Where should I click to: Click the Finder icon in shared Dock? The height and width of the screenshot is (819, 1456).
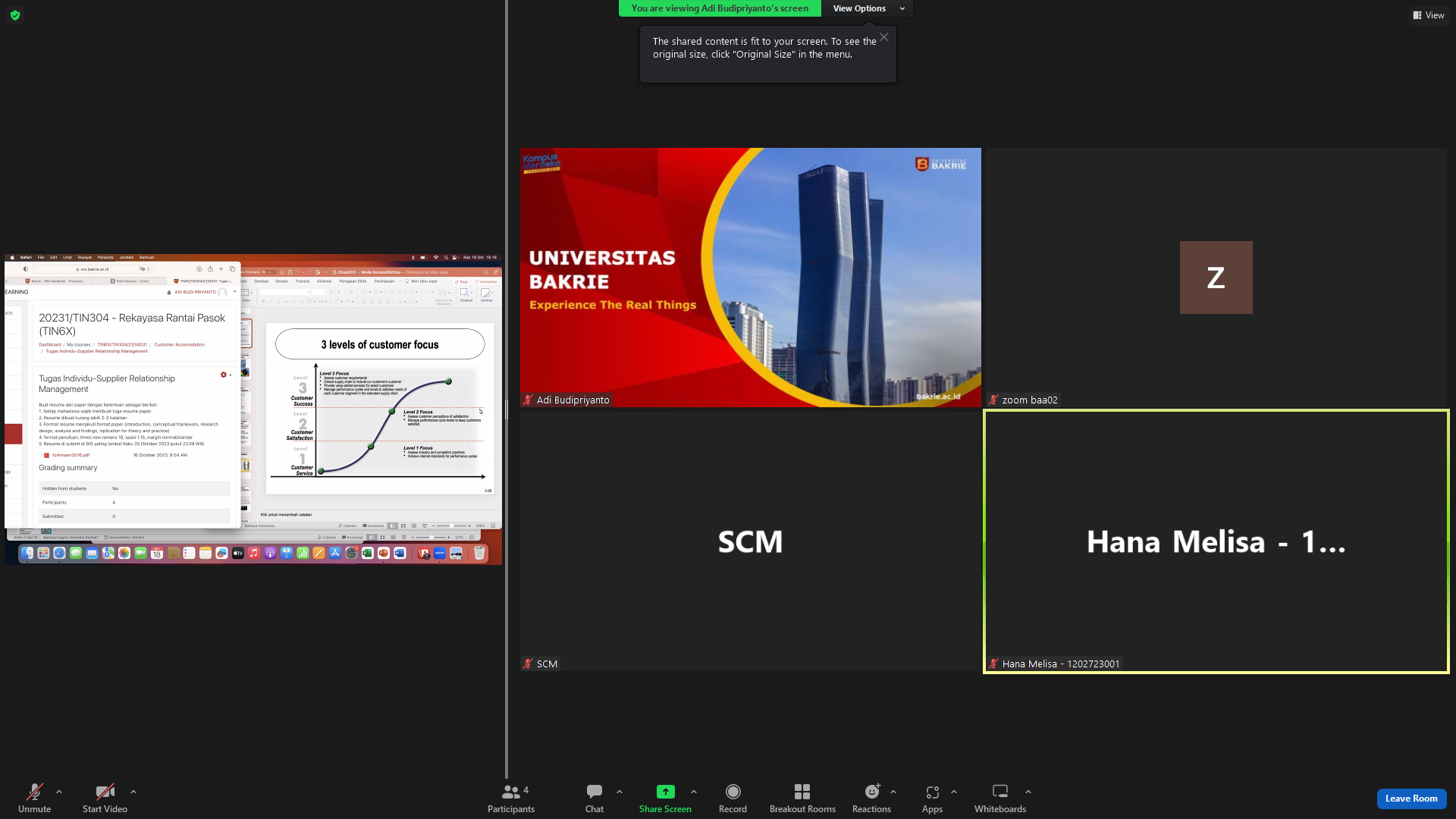tap(27, 554)
